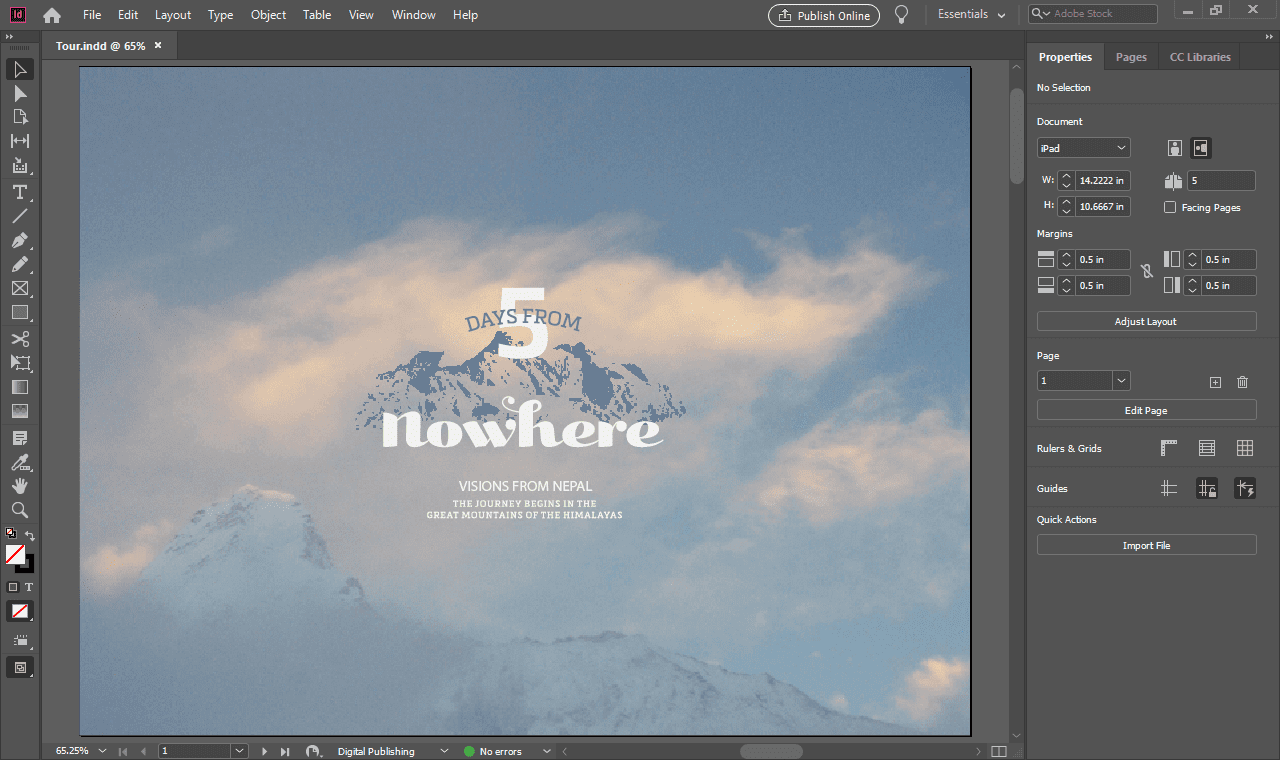Image resolution: width=1280 pixels, height=760 pixels.
Task: Select the Gradient Feather tool
Action: [20, 410]
